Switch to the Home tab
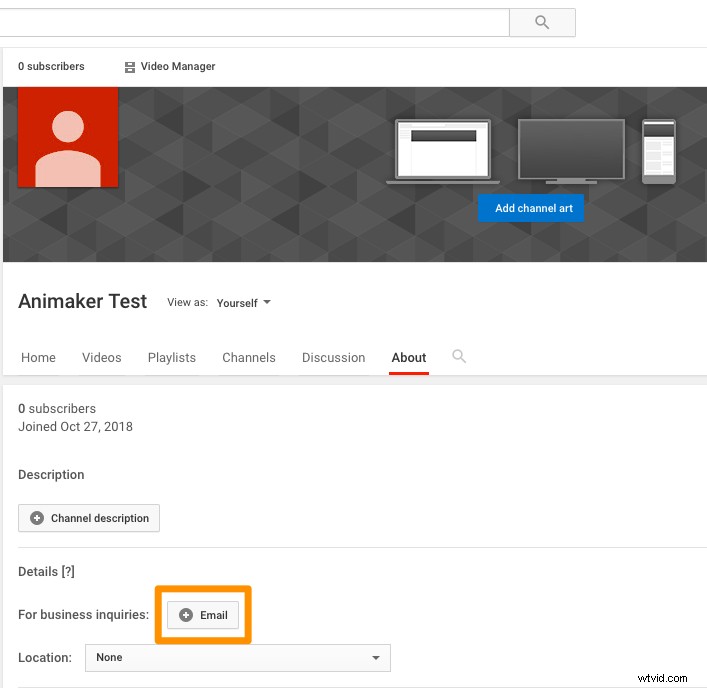This screenshot has width=707, height=688. click(38, 358)
